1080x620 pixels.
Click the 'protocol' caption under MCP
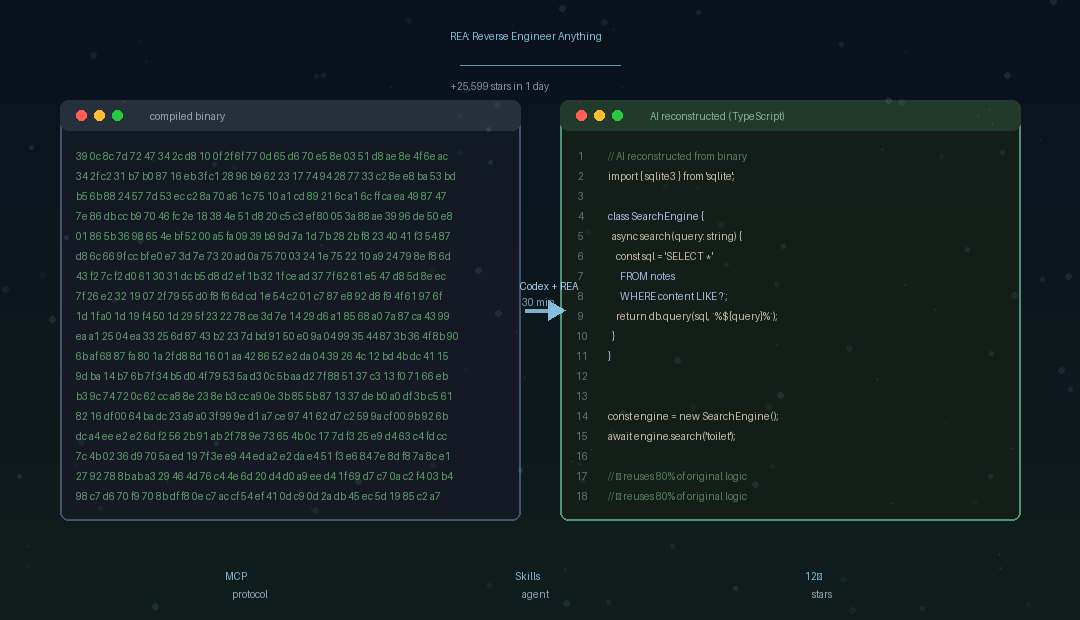coord(250,595)
